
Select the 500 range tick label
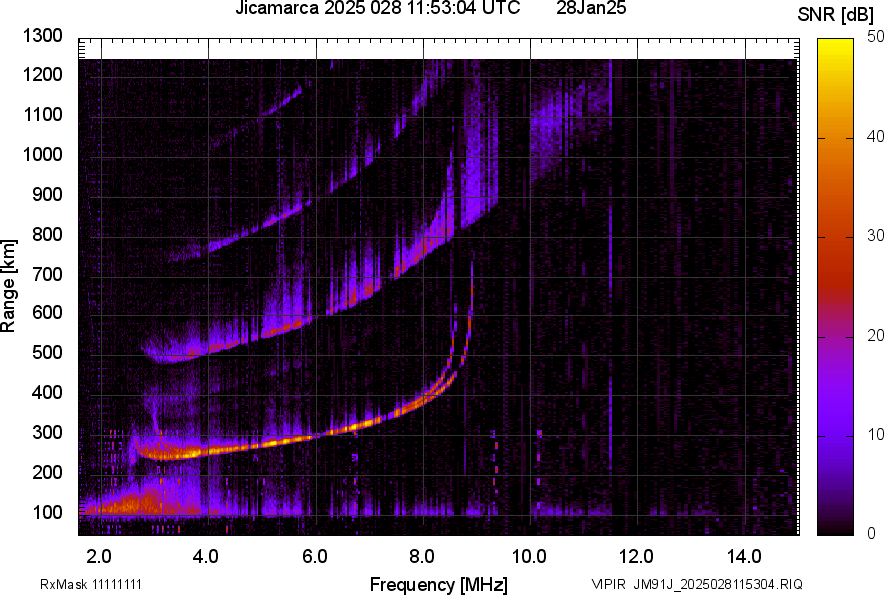click(x=46, y=353)
